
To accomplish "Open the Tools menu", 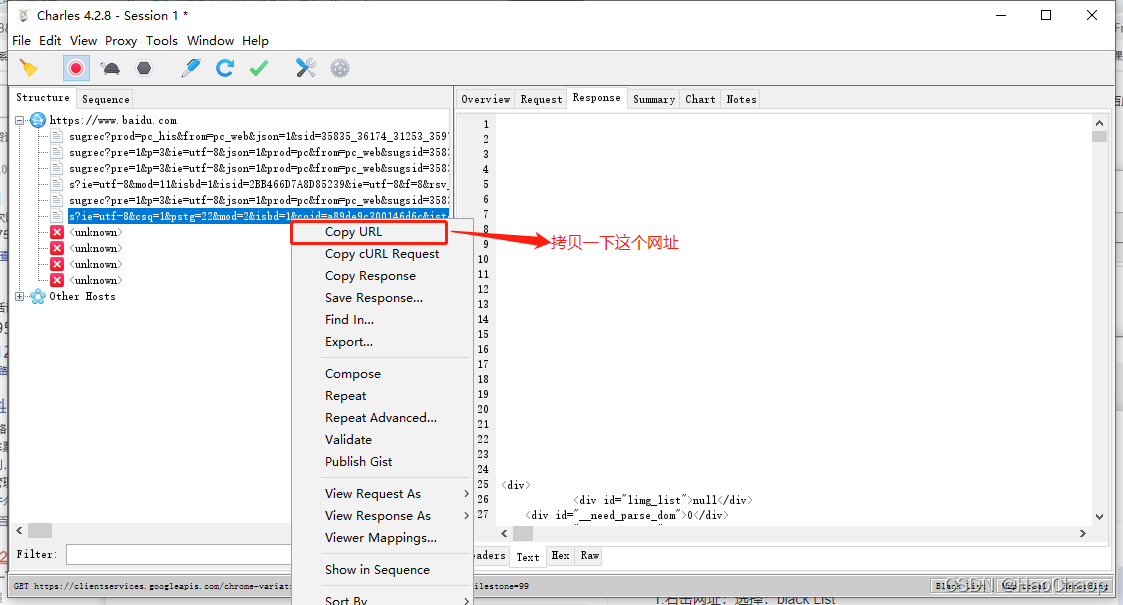I will click(x=162, y=41).
